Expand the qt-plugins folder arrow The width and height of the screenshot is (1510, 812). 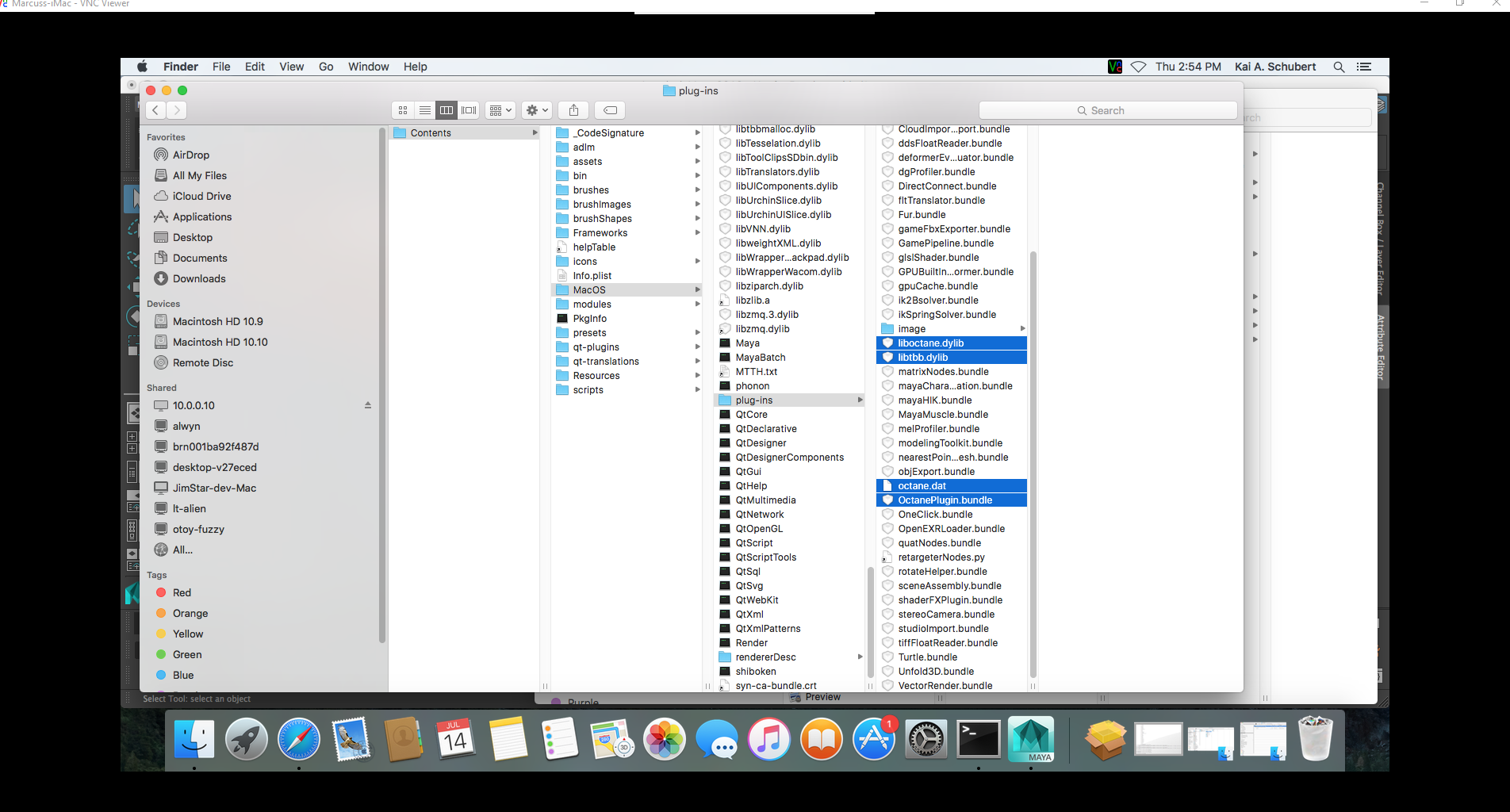698,347
